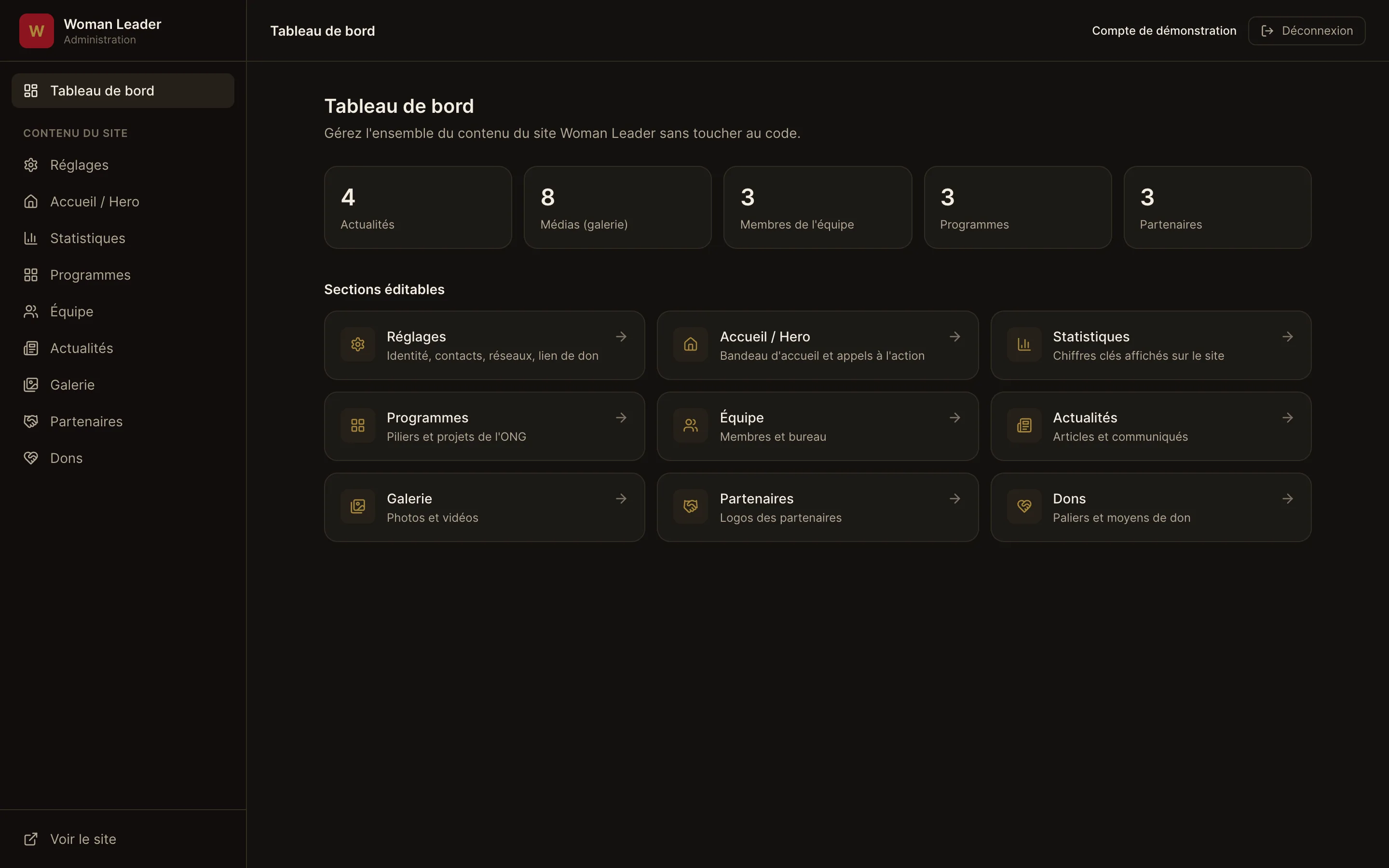Open the Réglages card title
This screenshot has height=868, width=1389.
click(416, 337)
